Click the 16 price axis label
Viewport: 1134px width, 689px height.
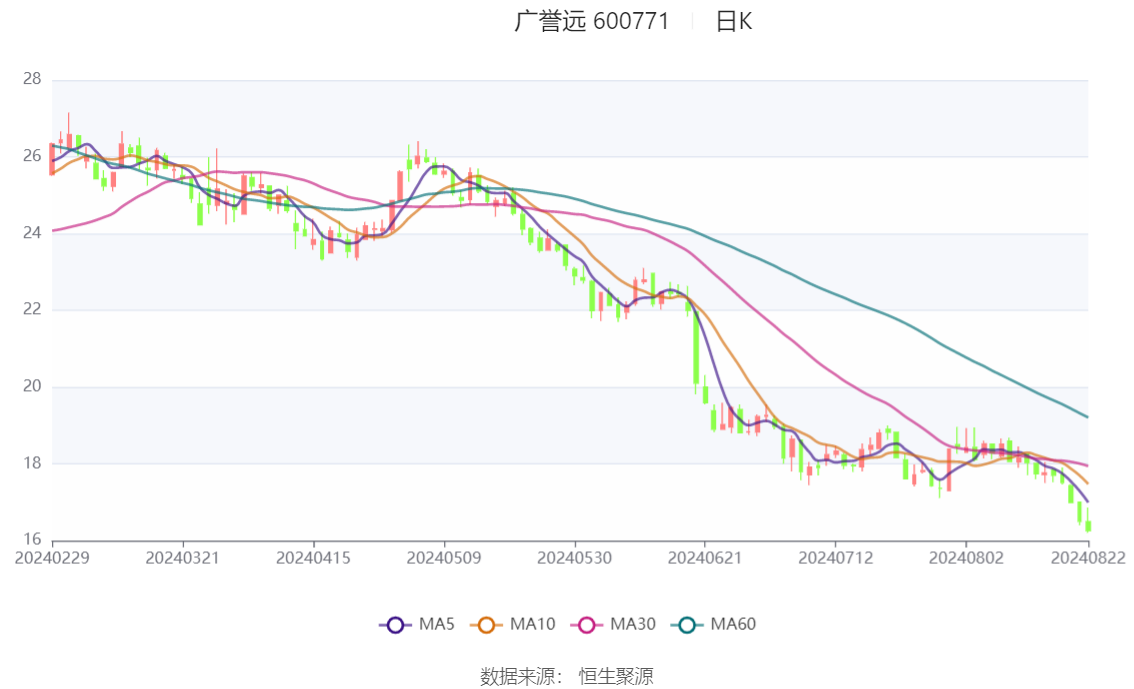pyautogui.click(x=32, y=540)
